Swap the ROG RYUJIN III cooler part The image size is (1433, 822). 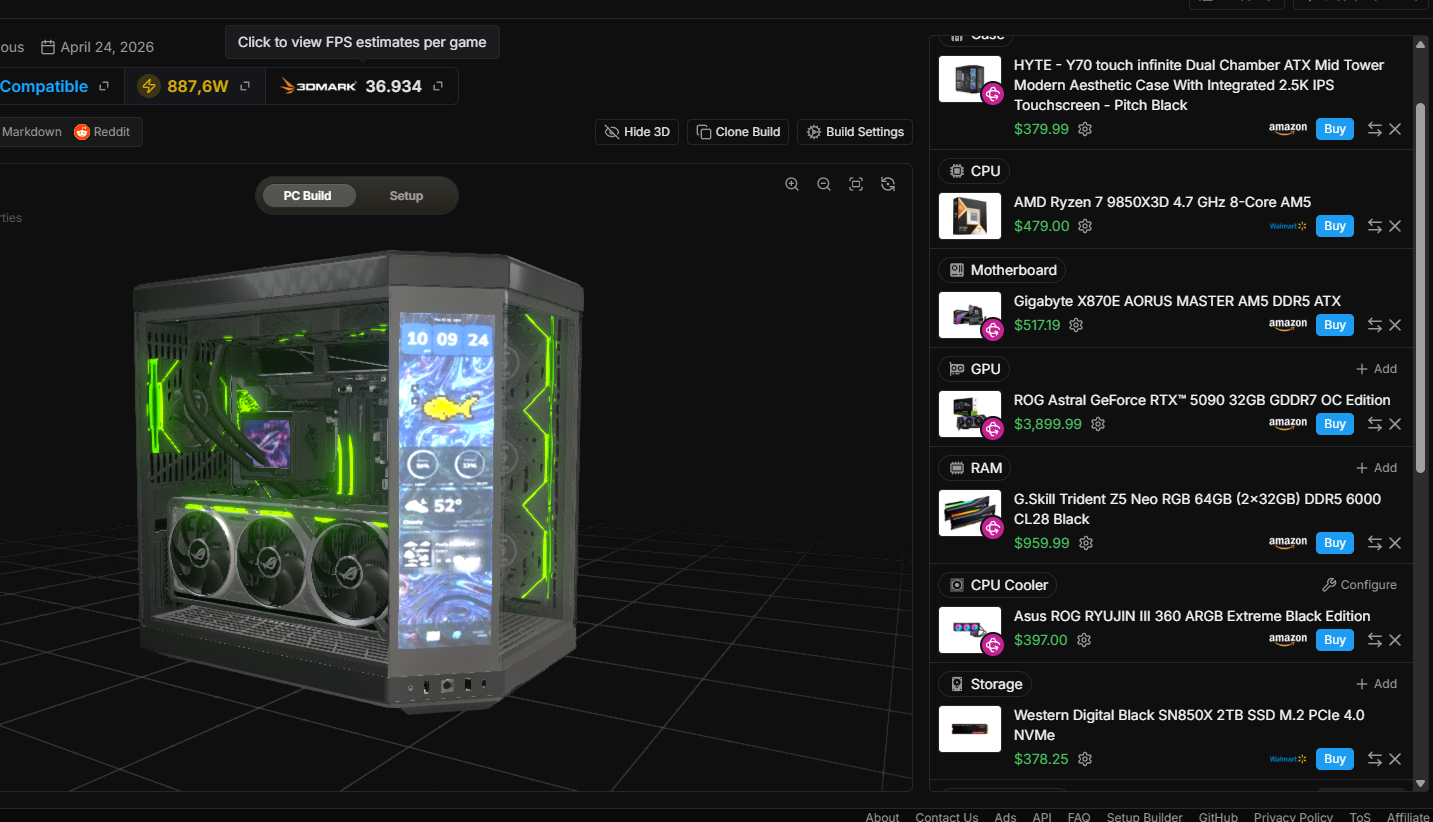pyautogui.click(x=1375, y=640)
